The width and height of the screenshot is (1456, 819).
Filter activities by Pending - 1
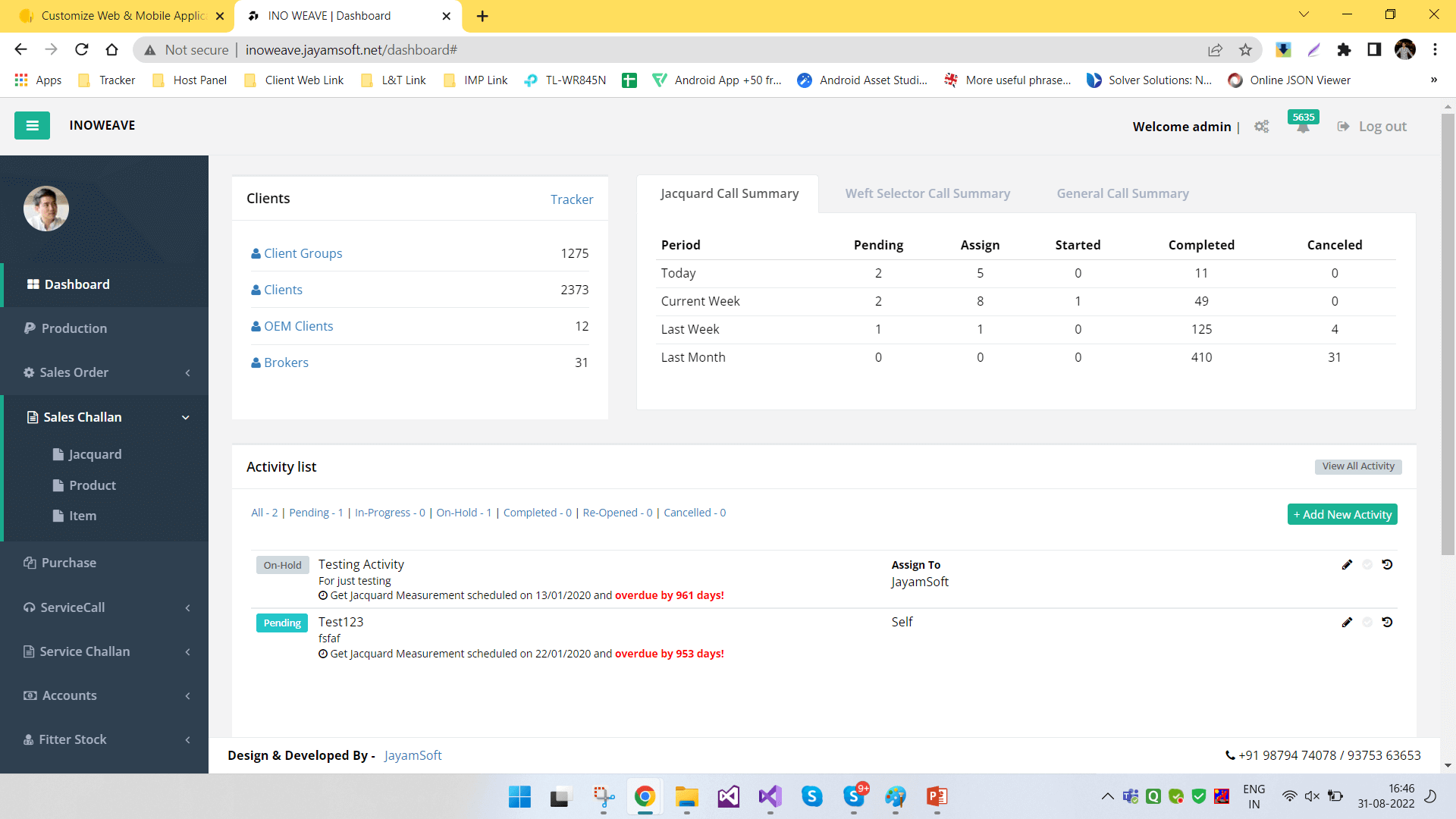(316, 513)
